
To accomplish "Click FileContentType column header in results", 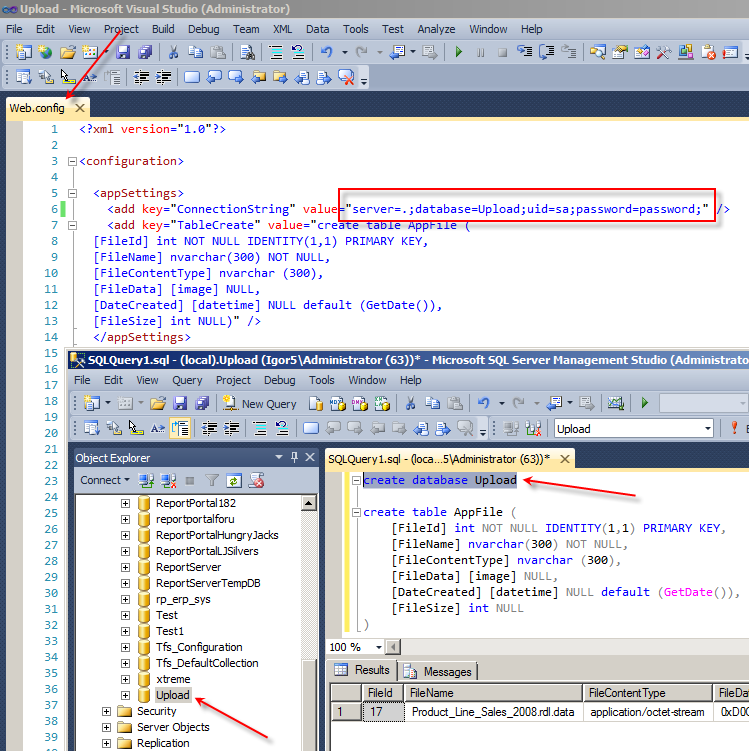I will click(647, 693).
